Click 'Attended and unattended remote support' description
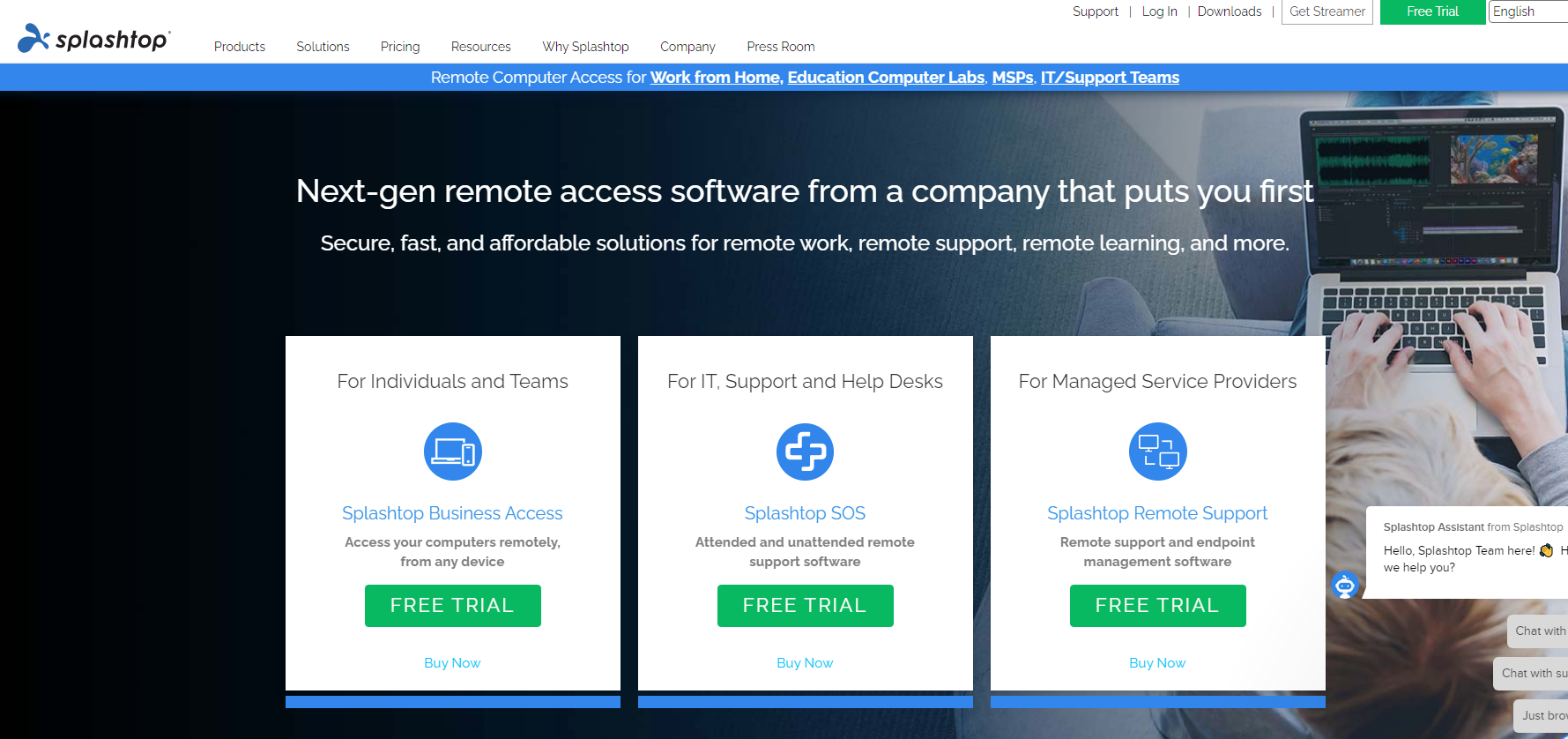The image size is (1568, 739). pyautogui.click(x=805, y=552)
